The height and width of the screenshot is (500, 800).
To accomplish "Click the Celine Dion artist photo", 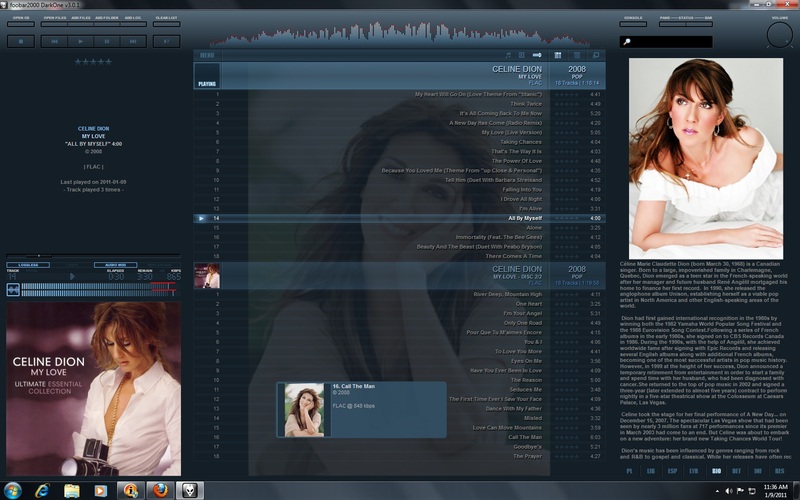I will pyautogui.click(x=706, y=159).
